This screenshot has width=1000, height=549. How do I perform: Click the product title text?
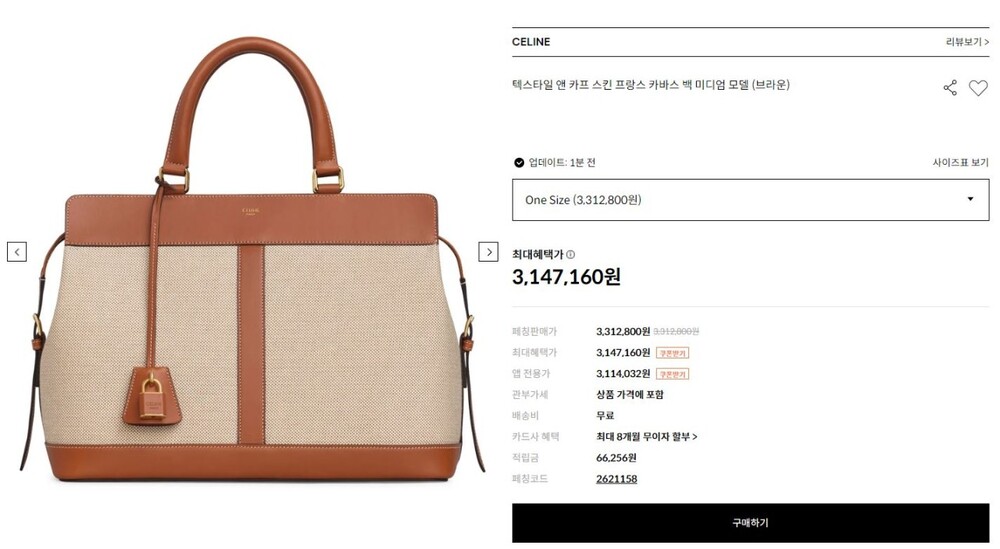651,85
